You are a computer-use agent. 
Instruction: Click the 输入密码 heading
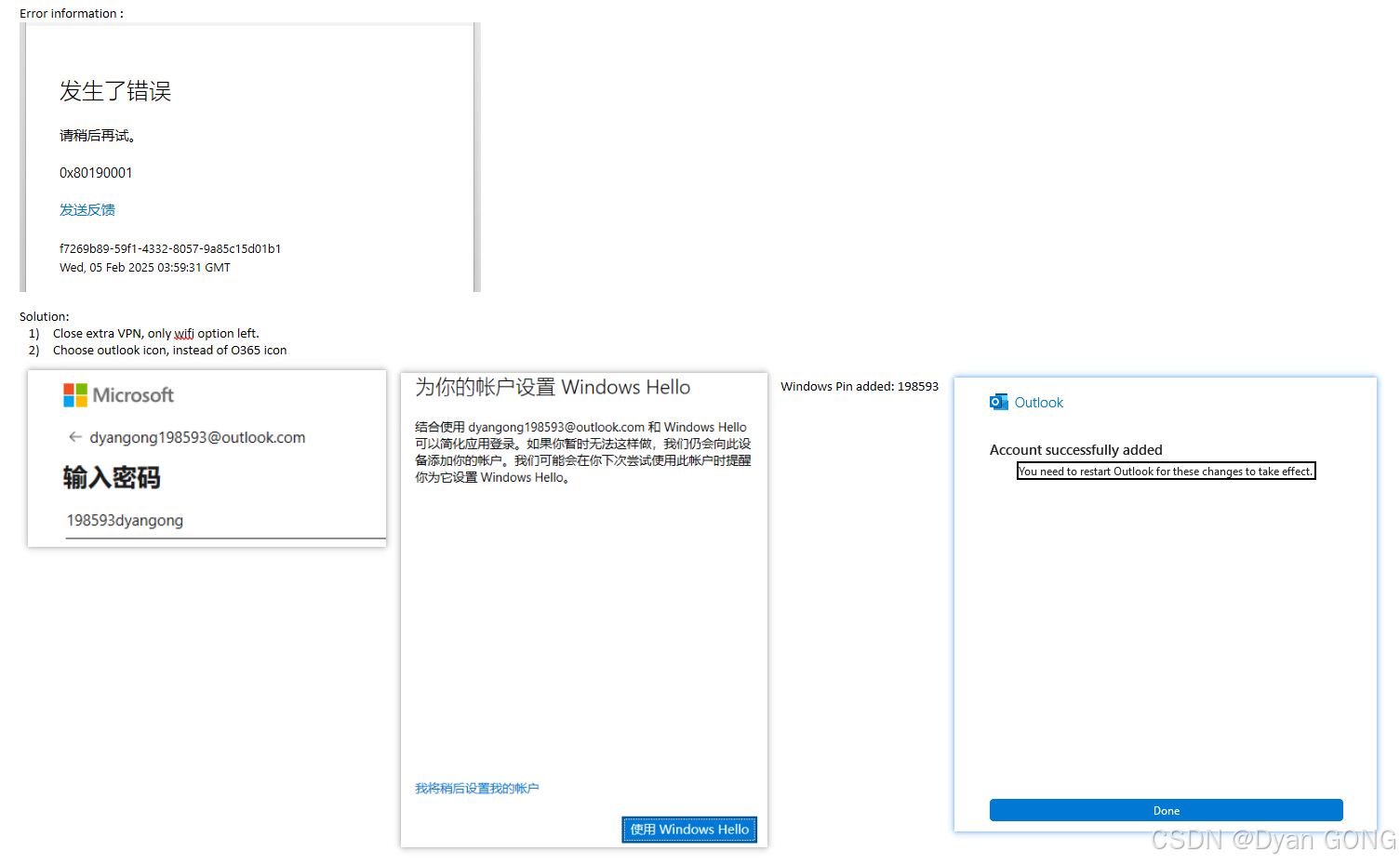112,478
